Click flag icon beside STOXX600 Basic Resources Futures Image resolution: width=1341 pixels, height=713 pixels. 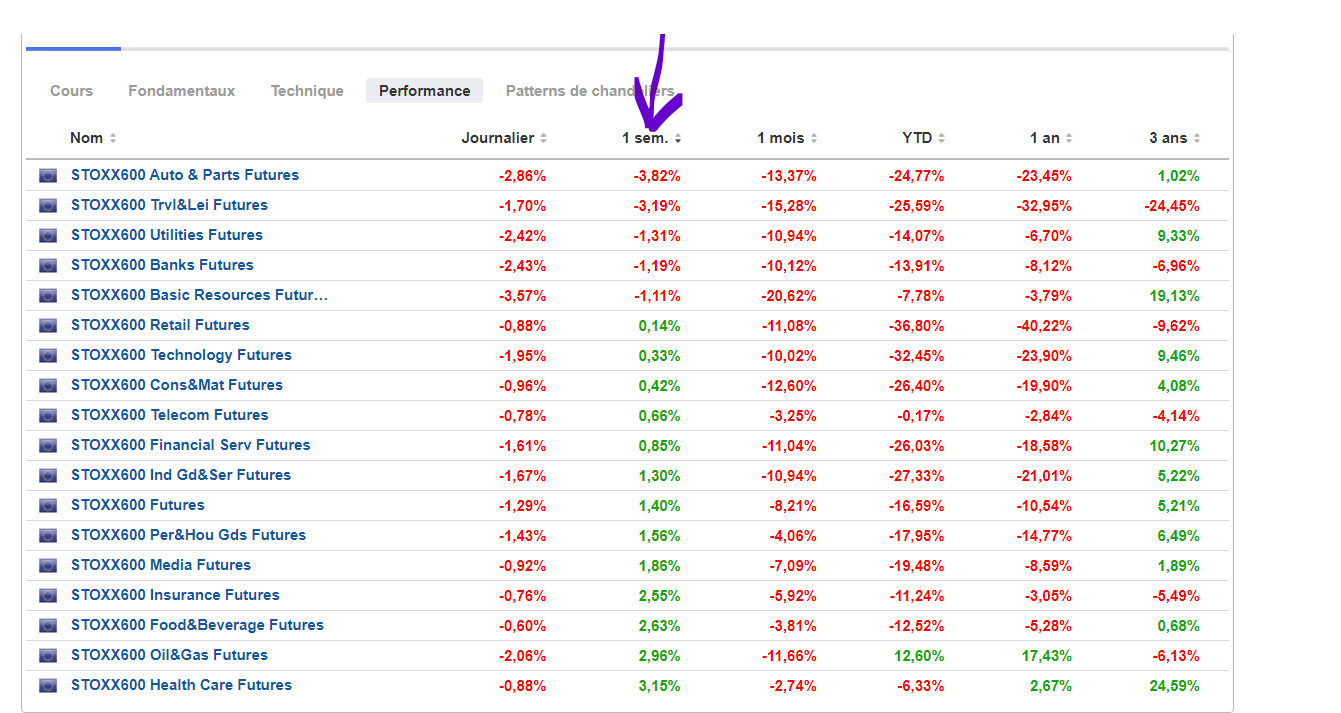48,295
